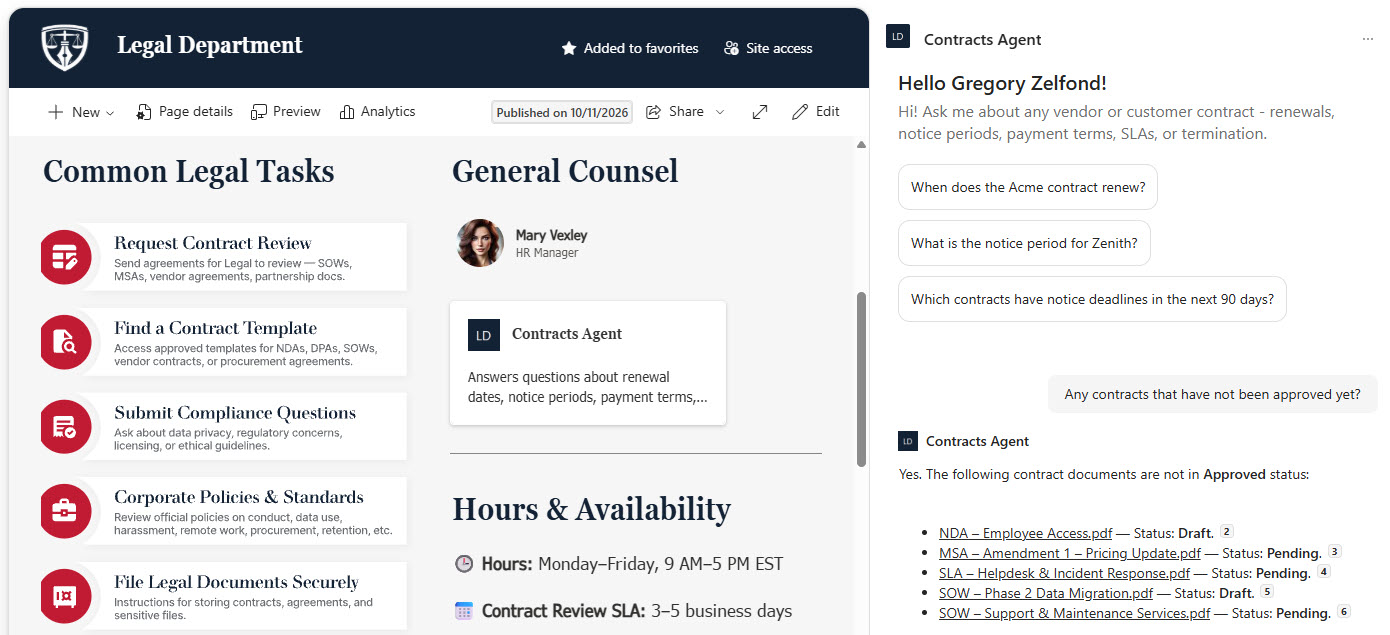
Task: Click the star icon beside Added to favorites
Action: pos(569,48)
